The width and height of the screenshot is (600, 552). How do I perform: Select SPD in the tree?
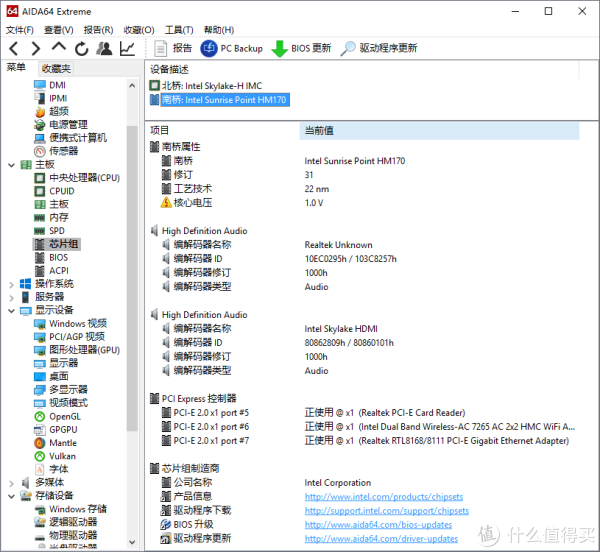coord(49,231)
